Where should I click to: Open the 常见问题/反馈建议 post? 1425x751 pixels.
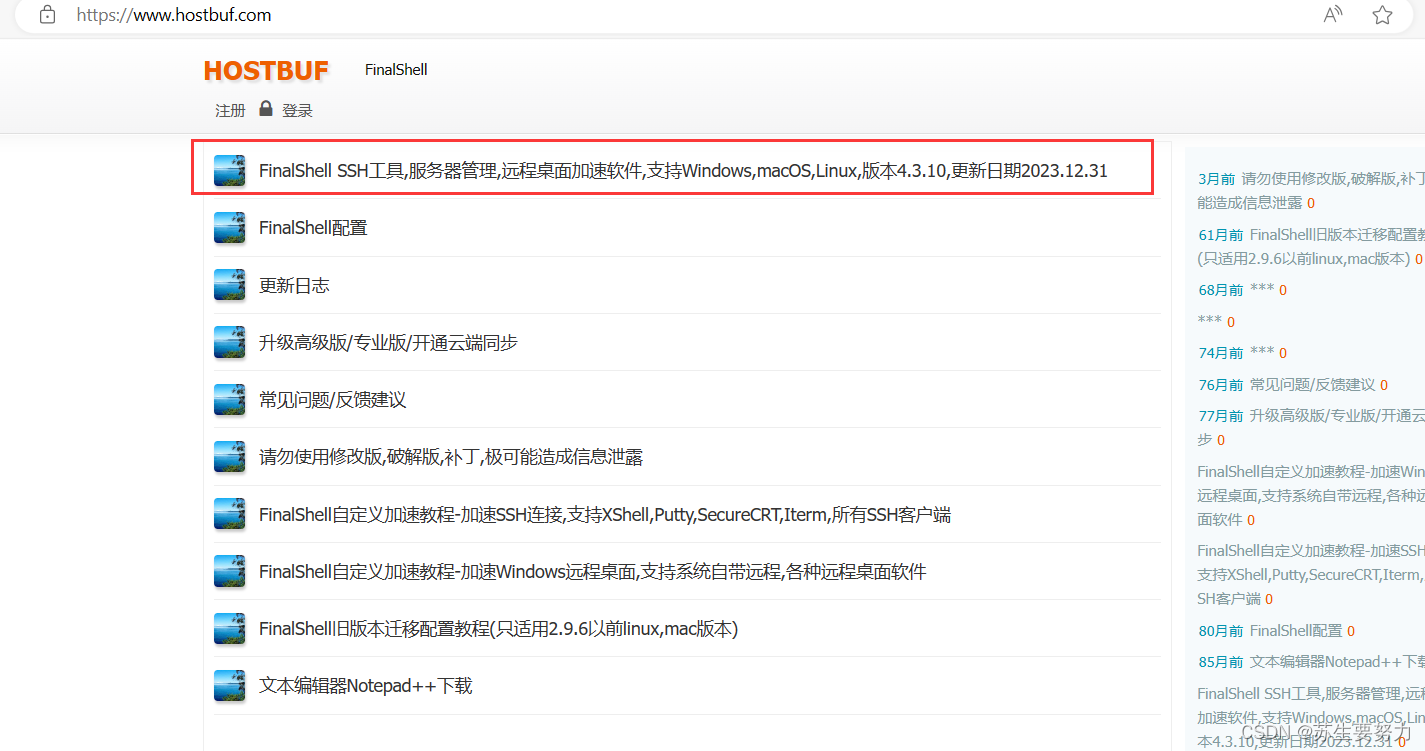click(x=332, y=400)
